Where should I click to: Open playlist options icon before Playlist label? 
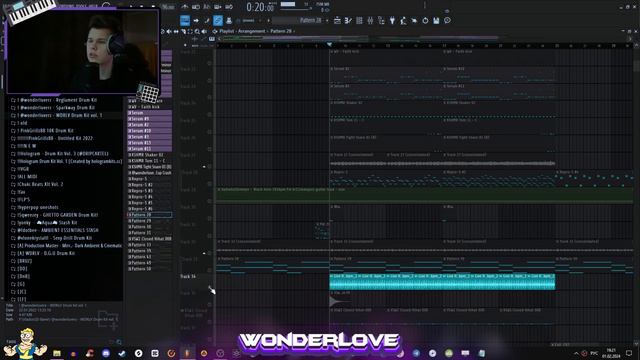(x=215, y=31)
